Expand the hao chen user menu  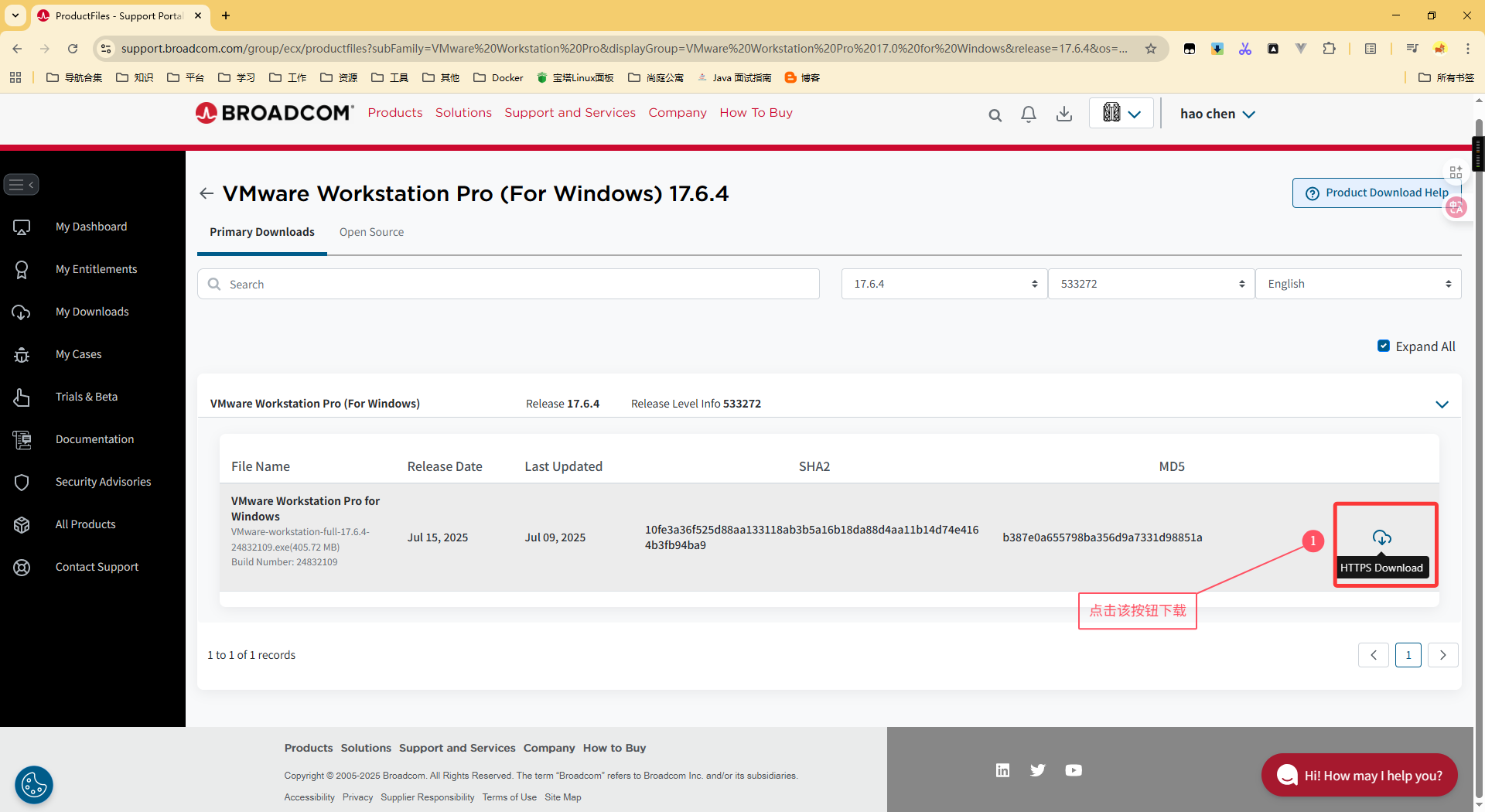click(1217, 114)
